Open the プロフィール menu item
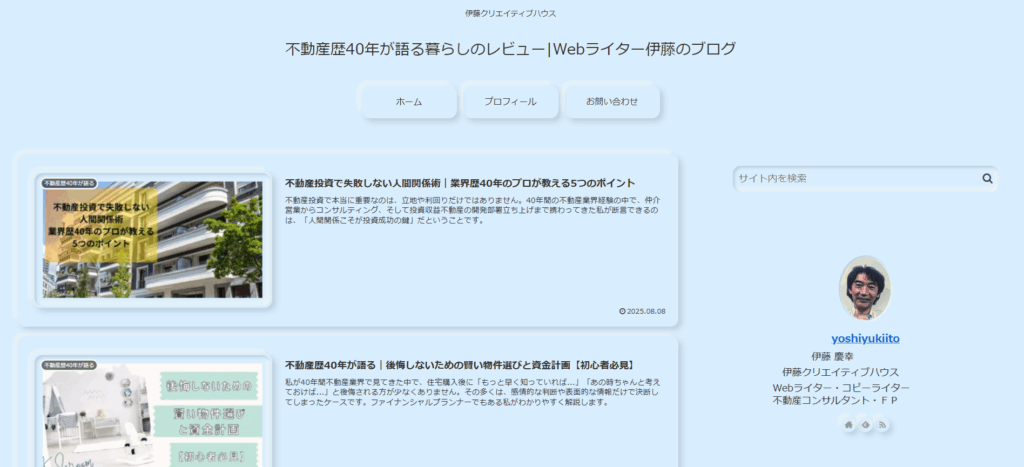 pyautogui.click(x=510, y=102)
